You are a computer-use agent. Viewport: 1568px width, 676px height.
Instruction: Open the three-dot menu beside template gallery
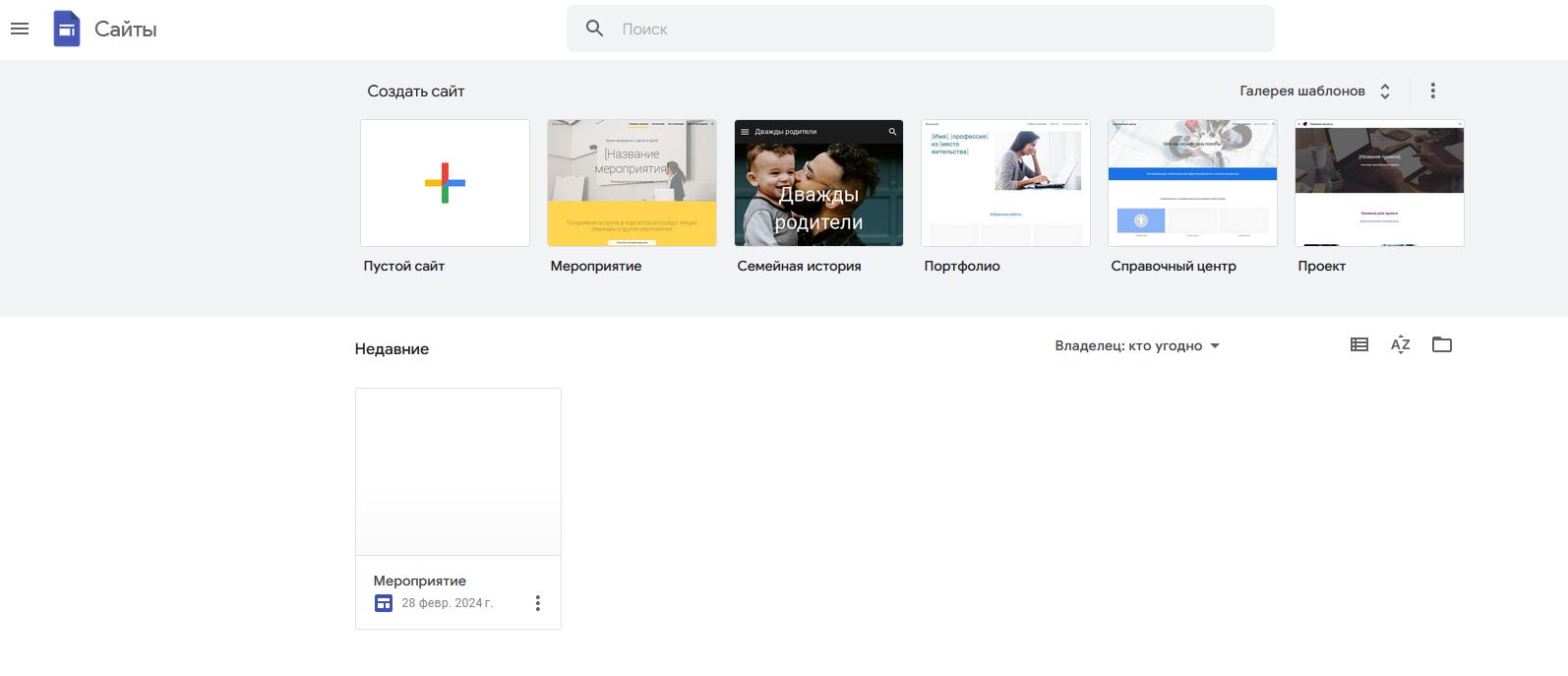1432,91
